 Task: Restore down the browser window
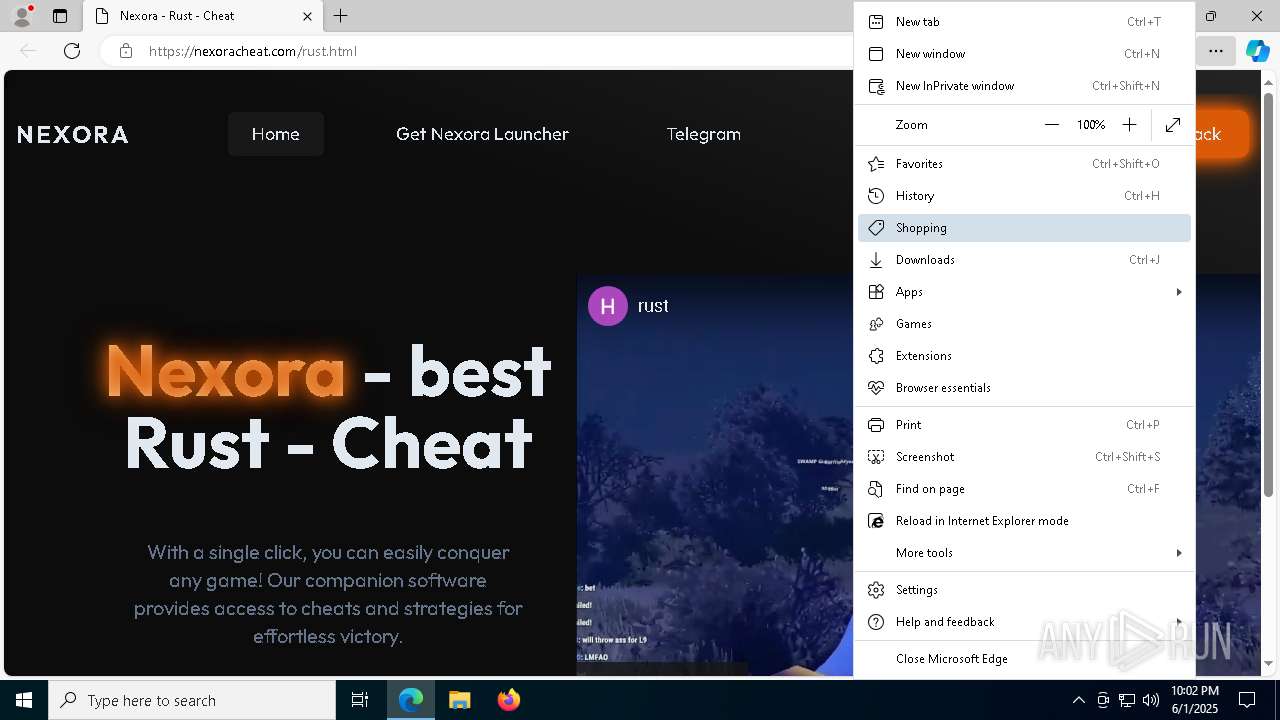click(x=1211, y=16)
